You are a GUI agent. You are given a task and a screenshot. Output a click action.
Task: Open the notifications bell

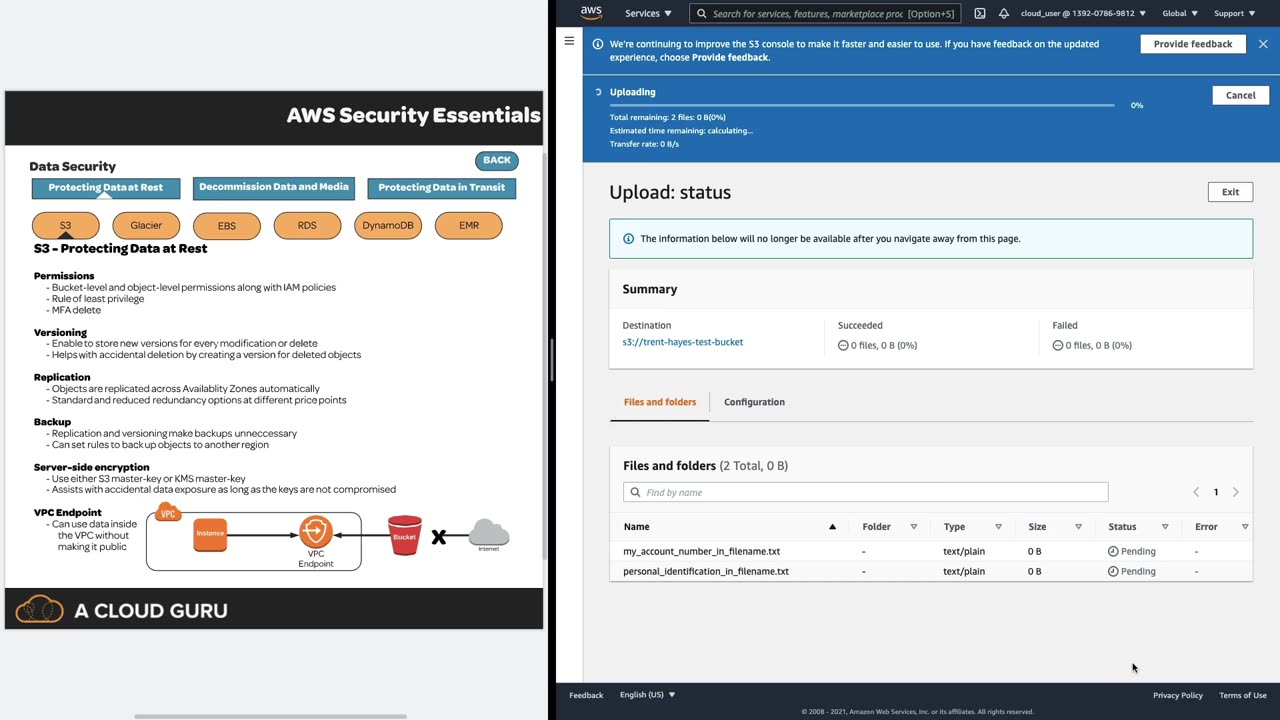click(1004, 14)
